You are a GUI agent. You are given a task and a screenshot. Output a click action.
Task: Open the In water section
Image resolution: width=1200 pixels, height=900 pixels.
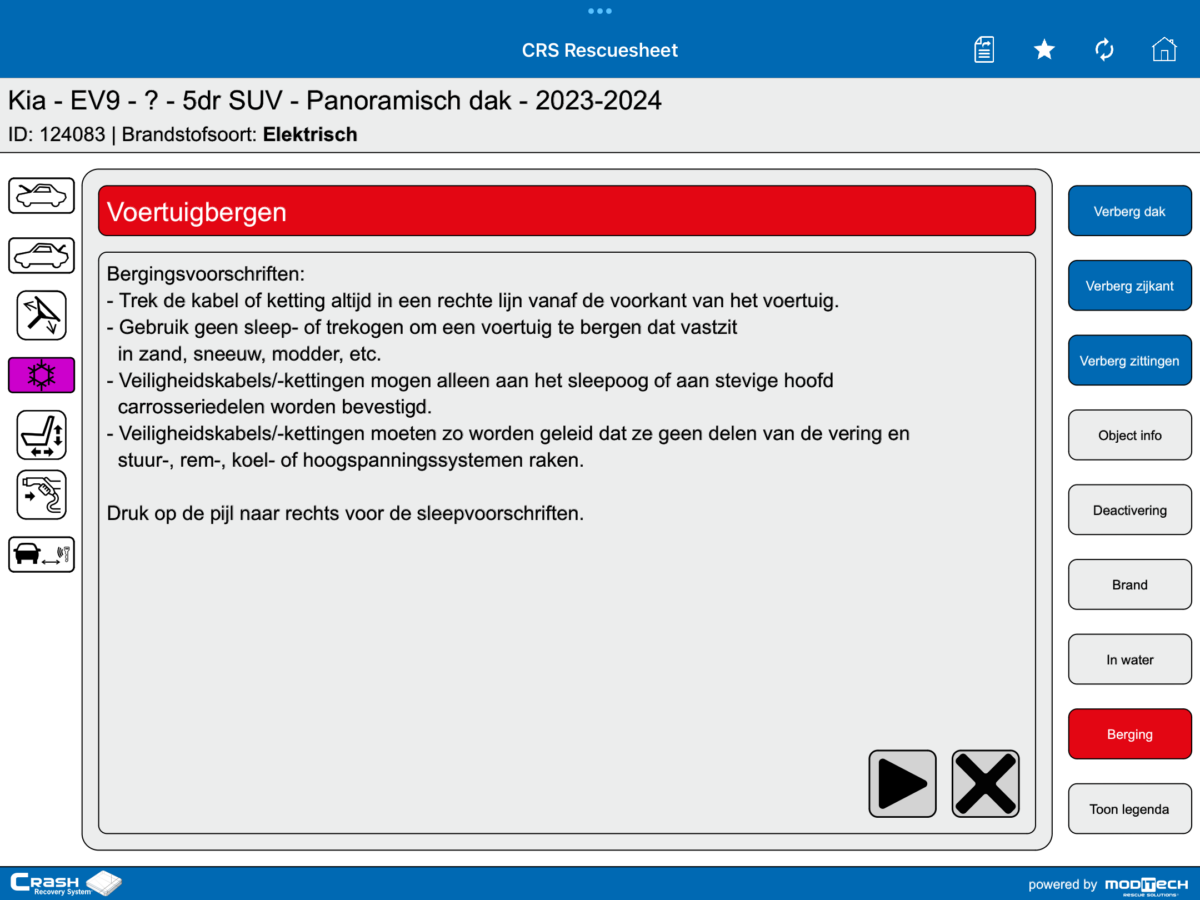(1130, 660)
